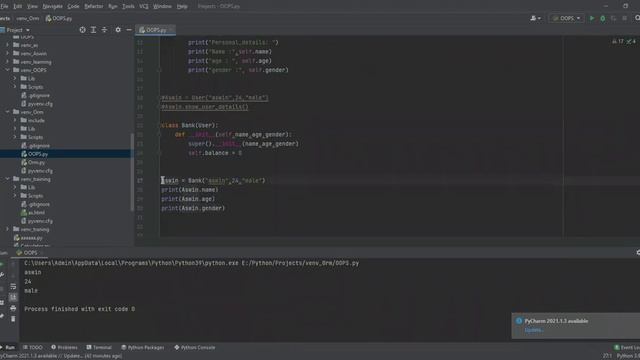The width and height of the screenshot is (640, 360).
Task: Open the File menu
Action: 4,6
